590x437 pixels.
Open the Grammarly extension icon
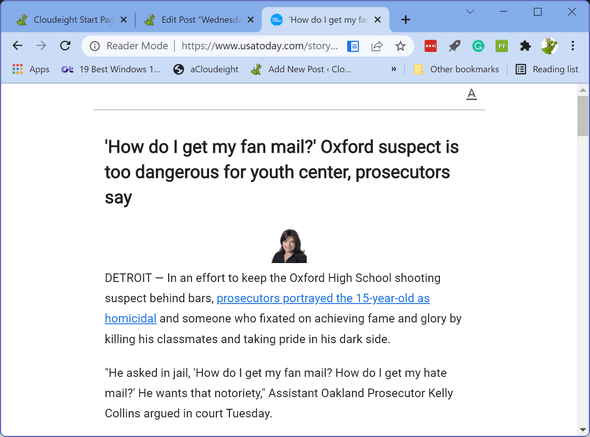478,46
